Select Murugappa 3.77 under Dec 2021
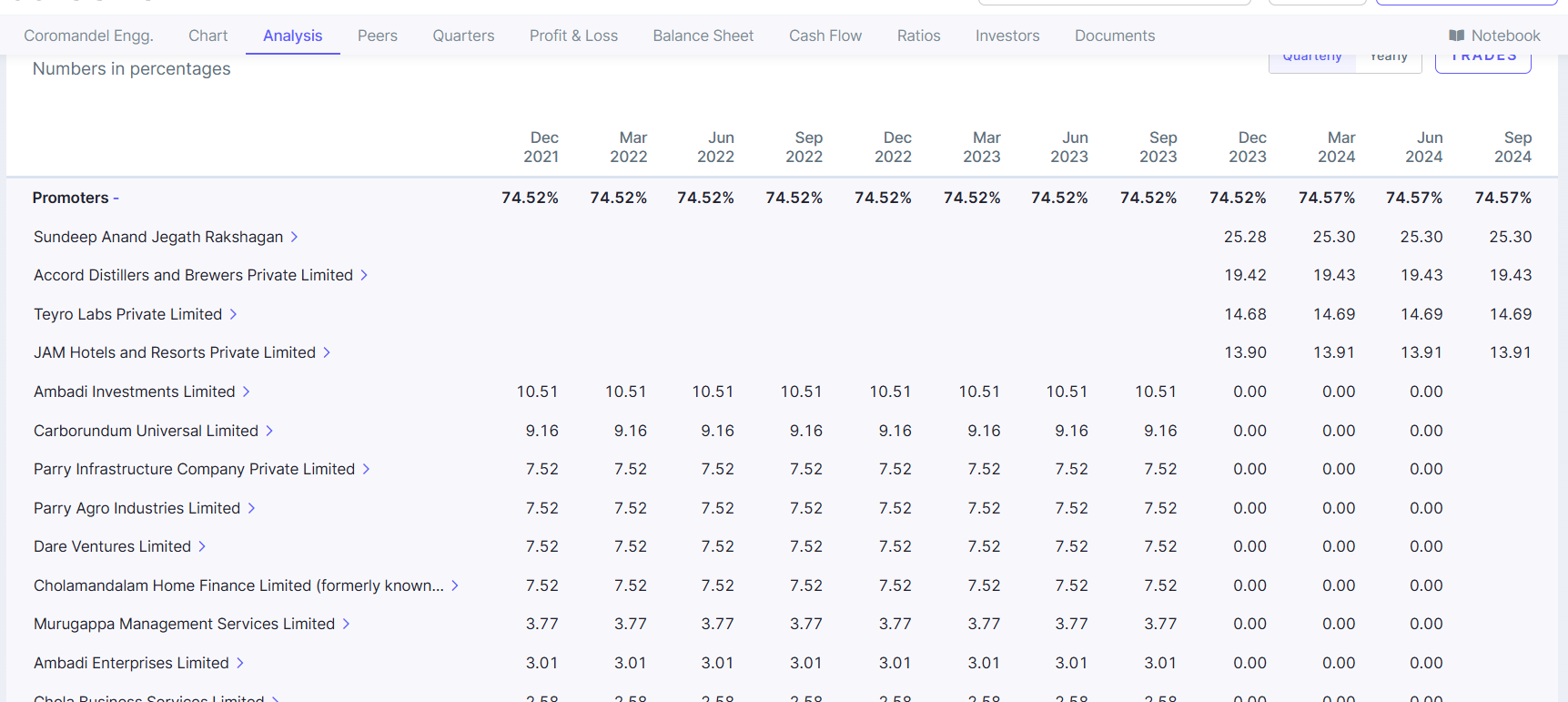Image resolution: width=1568 pixels, height=702 pixels. coord(541,624)
